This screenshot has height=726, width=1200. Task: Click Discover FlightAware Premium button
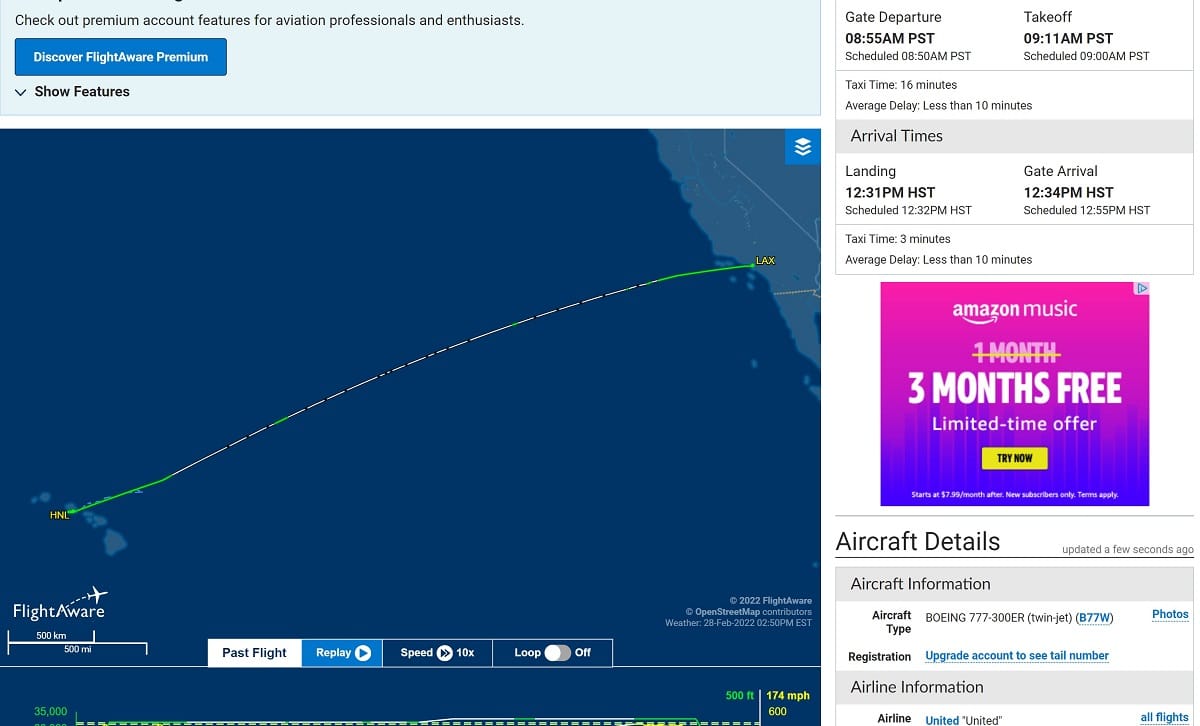tap(121, 57)
